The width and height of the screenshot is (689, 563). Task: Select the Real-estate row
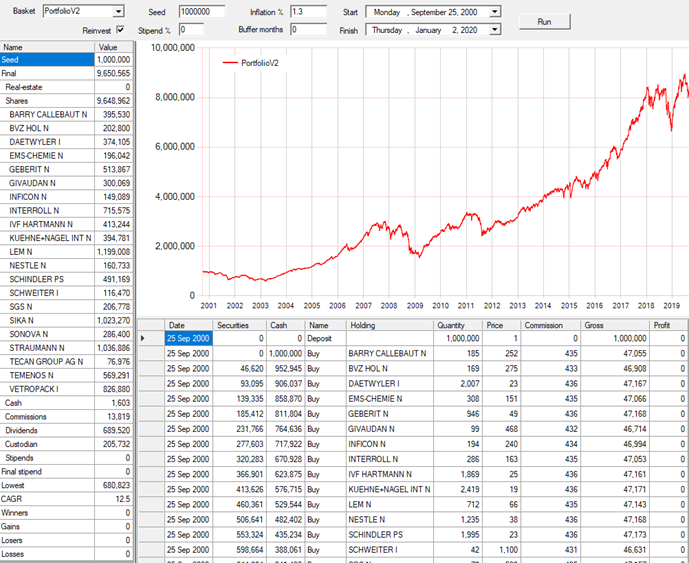pyautogui.click(x=66, y=87)
